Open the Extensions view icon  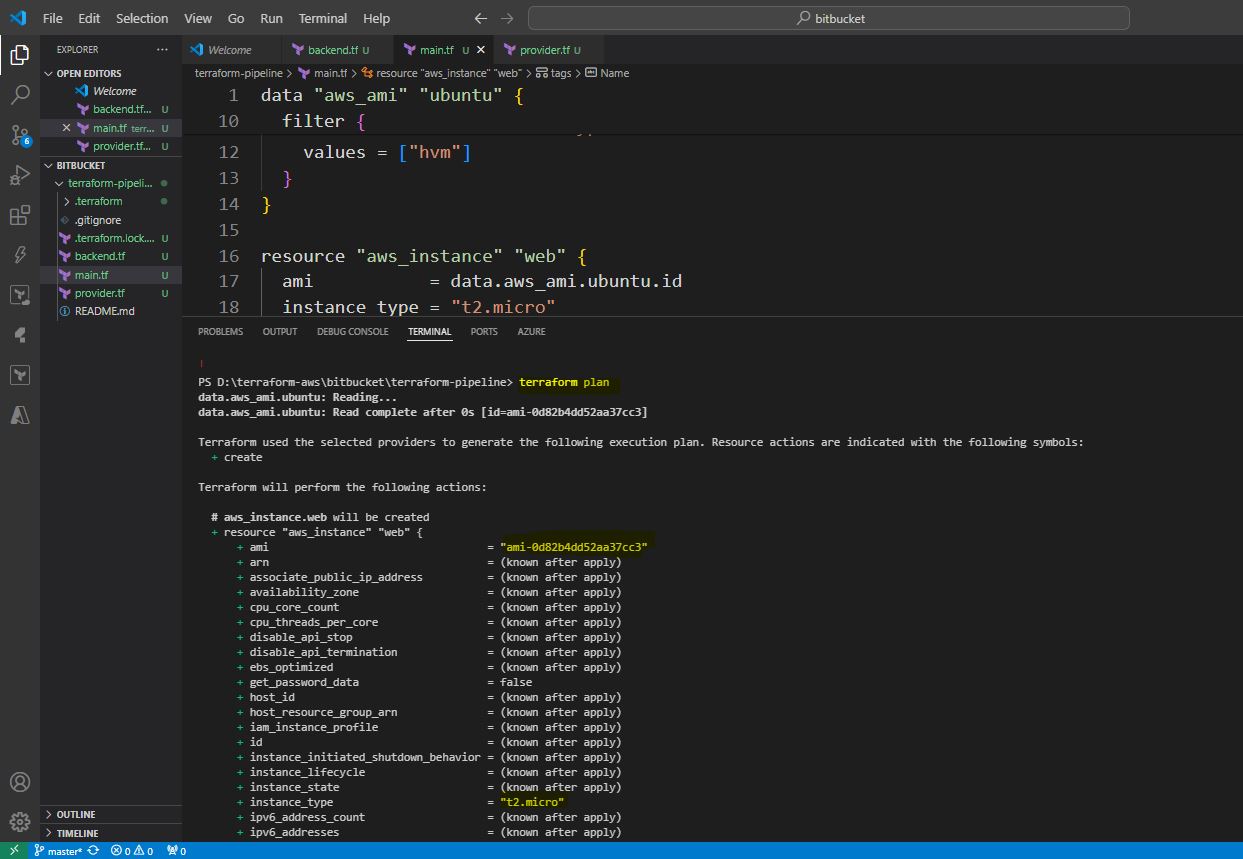[x=19, y=216]
